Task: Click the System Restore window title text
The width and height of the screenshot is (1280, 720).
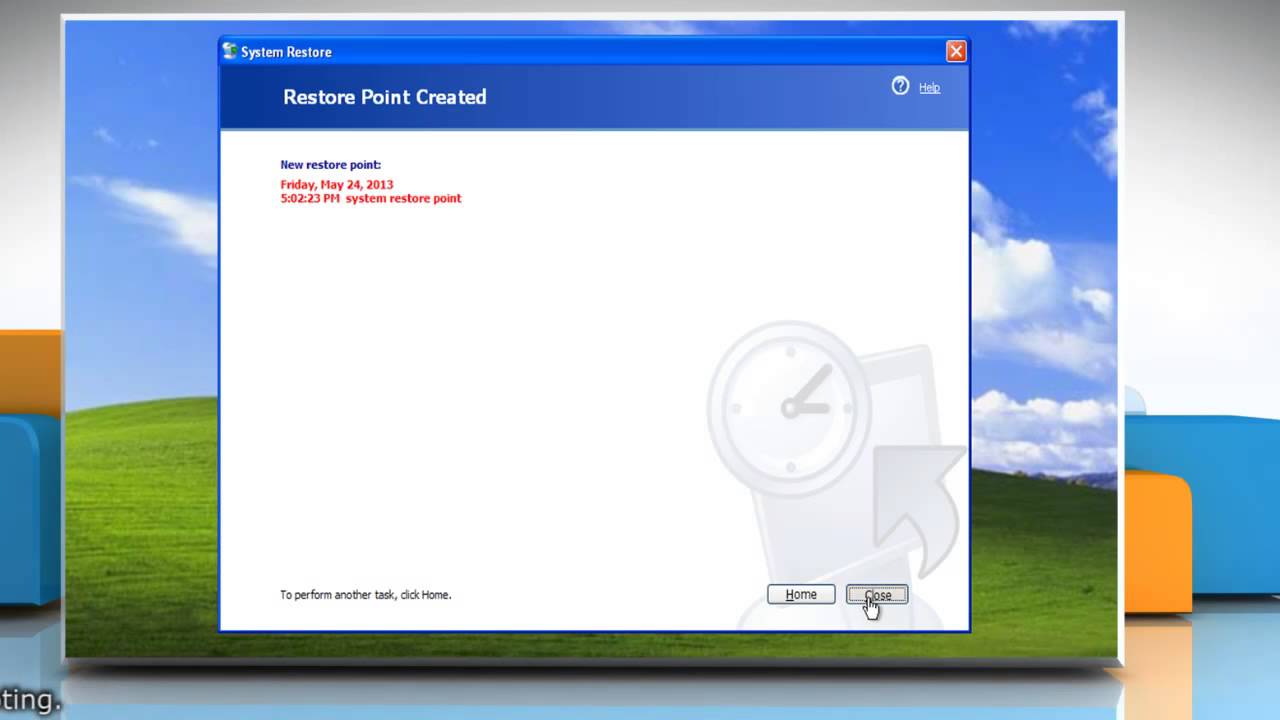Action: tap(286, 52)
